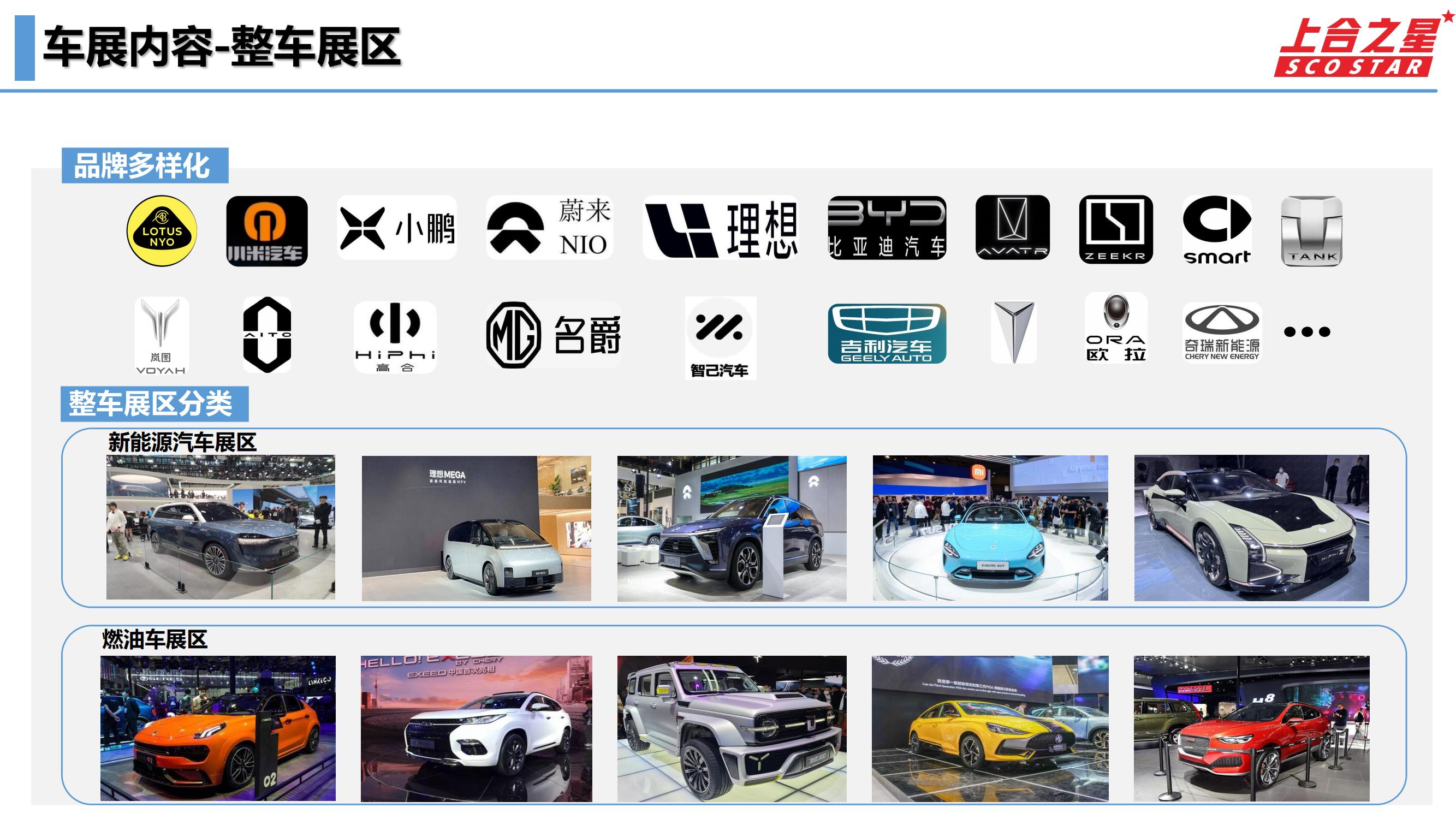Select the MG 名爵 logo

click(554, 335)
